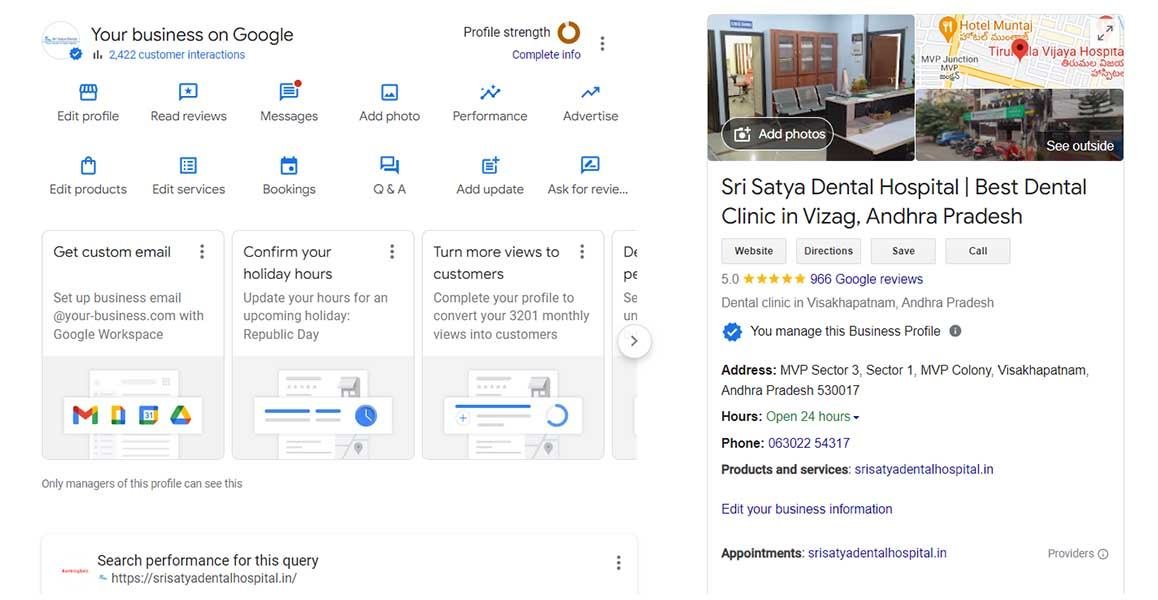
Task: Click the https://srisatyadentalhospital.in/ URL text
Action: point(204,579)
